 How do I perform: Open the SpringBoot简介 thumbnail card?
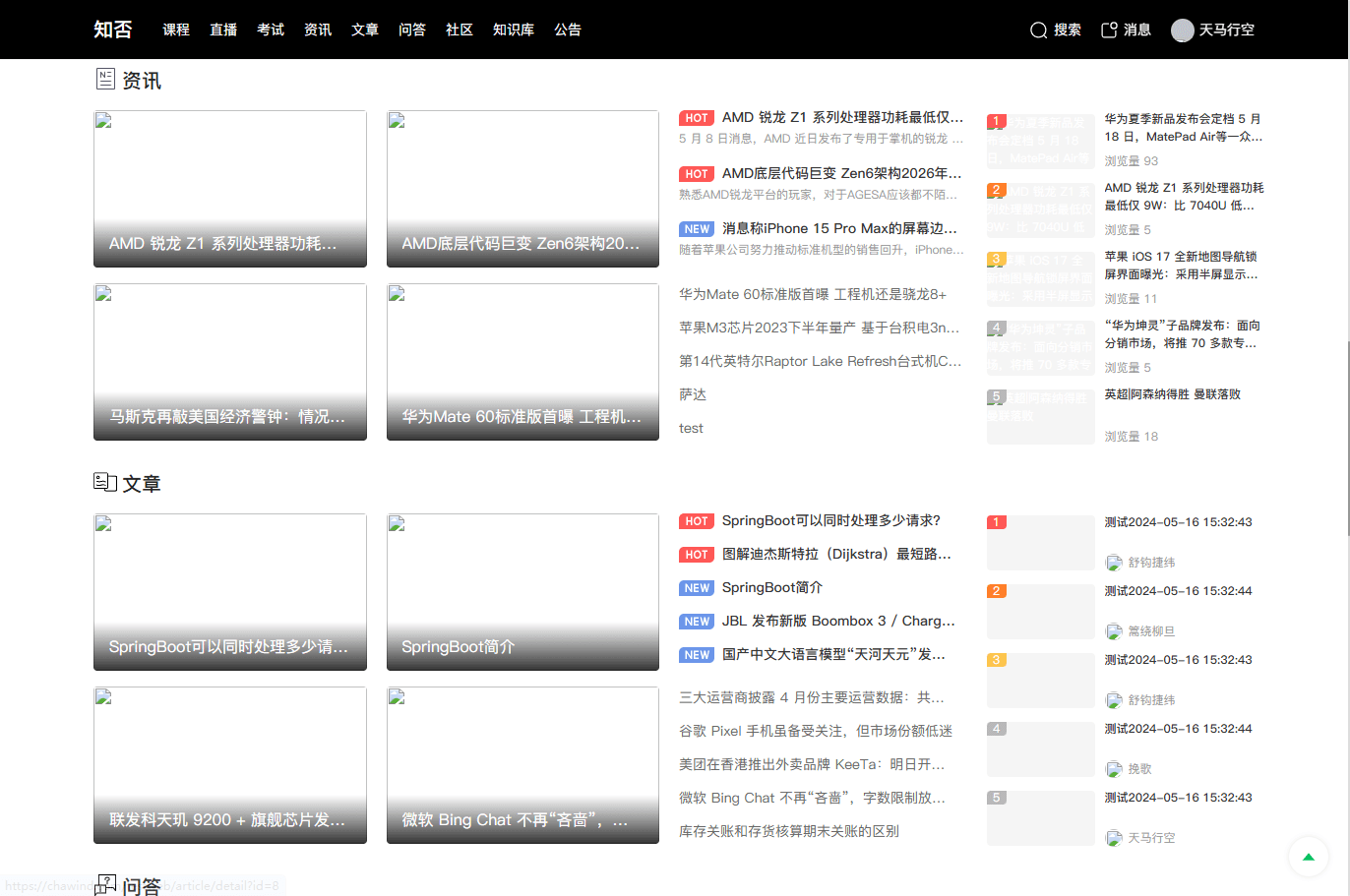click(x=522, y=592)
